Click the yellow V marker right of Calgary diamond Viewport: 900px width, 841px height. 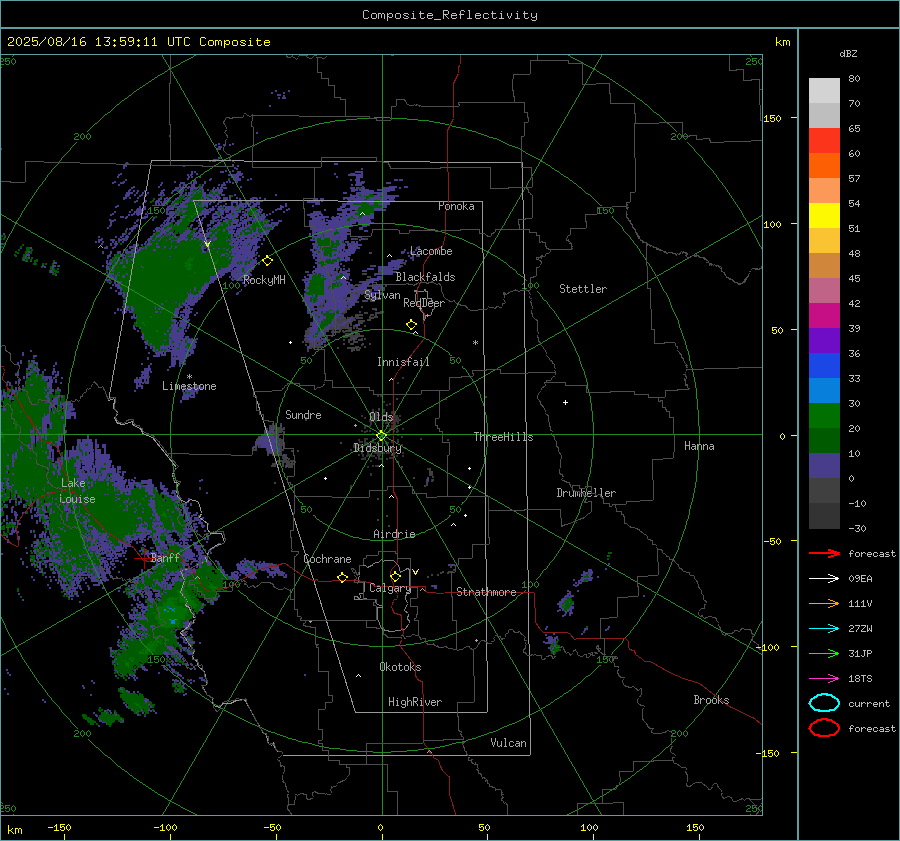point(416,572)
